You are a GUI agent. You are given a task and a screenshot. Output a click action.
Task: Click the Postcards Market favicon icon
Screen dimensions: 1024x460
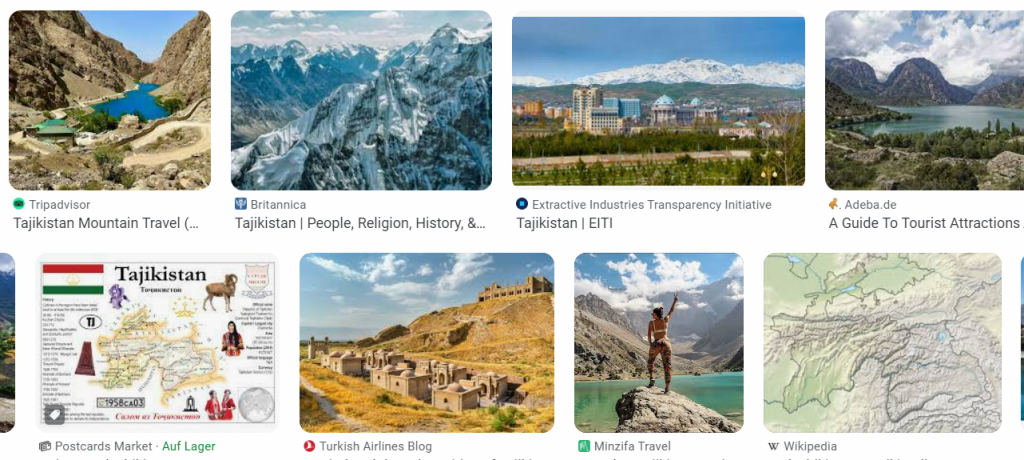pos(44,447)
